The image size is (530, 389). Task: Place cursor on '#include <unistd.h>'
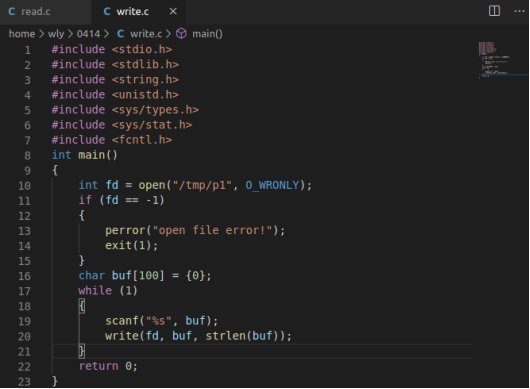pyautogui.click(x=115, y=95)
